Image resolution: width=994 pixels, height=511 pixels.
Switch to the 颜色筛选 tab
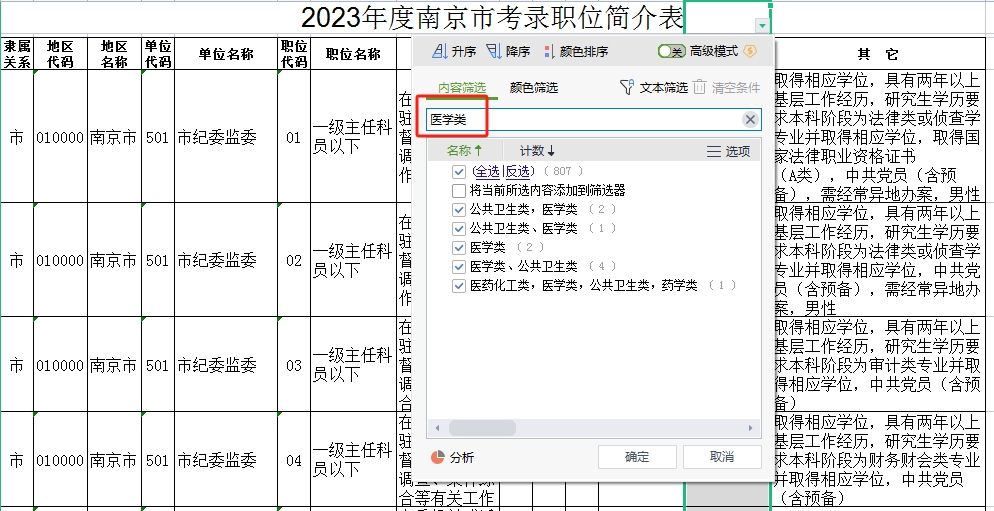pos(533,88)
